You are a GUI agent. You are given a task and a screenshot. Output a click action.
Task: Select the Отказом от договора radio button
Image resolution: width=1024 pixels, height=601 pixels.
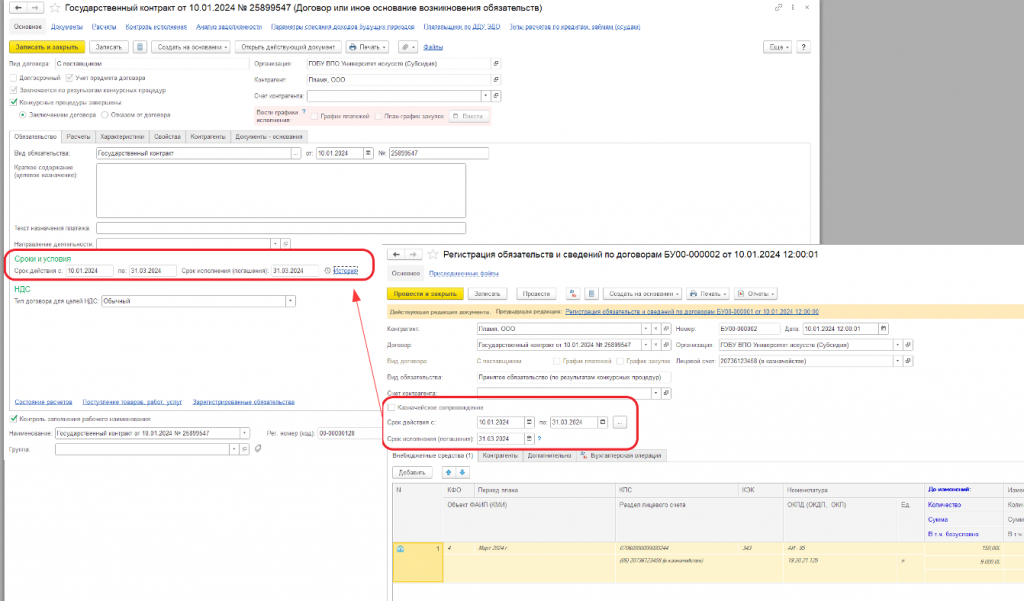point(104,115)
